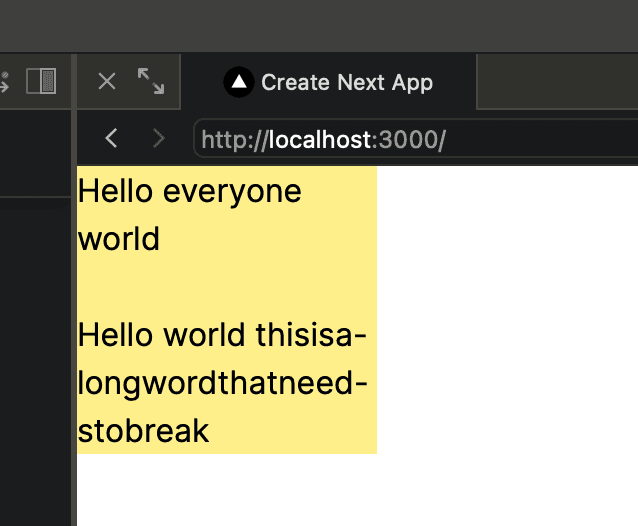
Task: Toggle the split side panel layout icon
Action: 41,81
